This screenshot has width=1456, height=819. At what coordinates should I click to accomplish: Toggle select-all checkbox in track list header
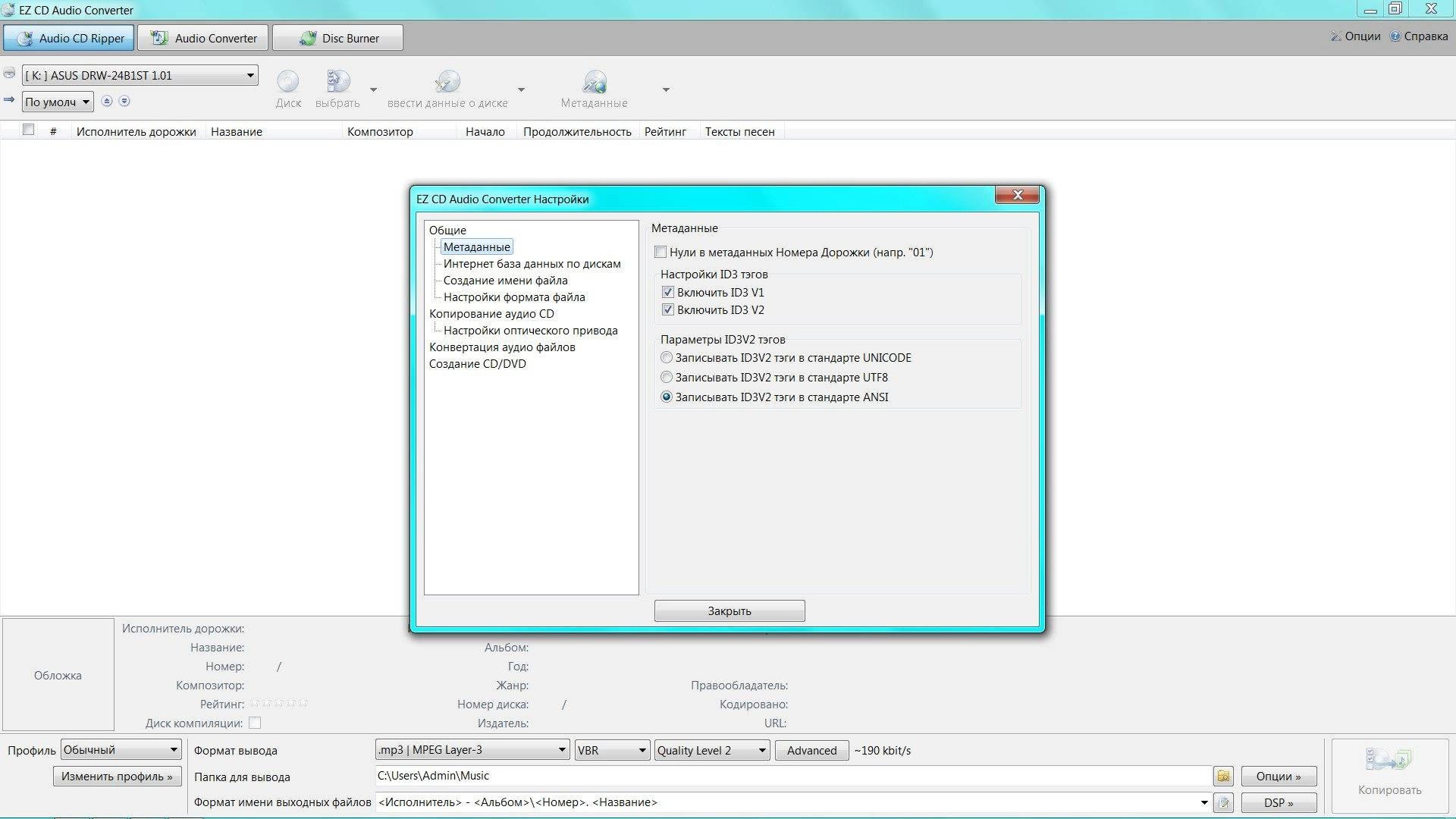[29, 130]
